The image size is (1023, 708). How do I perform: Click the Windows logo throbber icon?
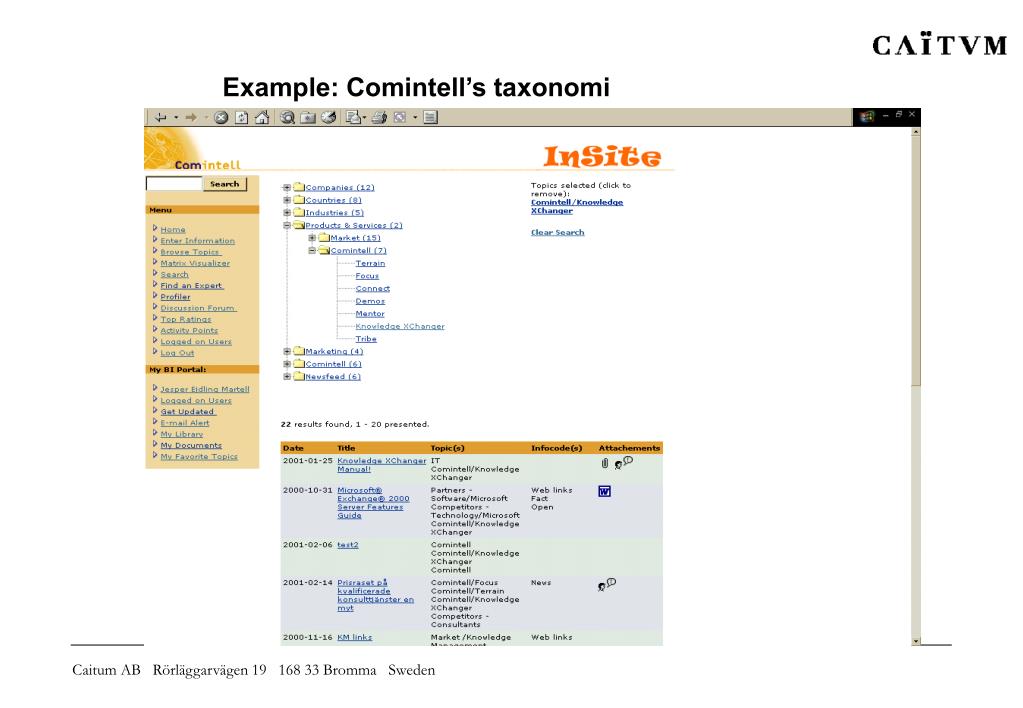[x=866, y=117]
